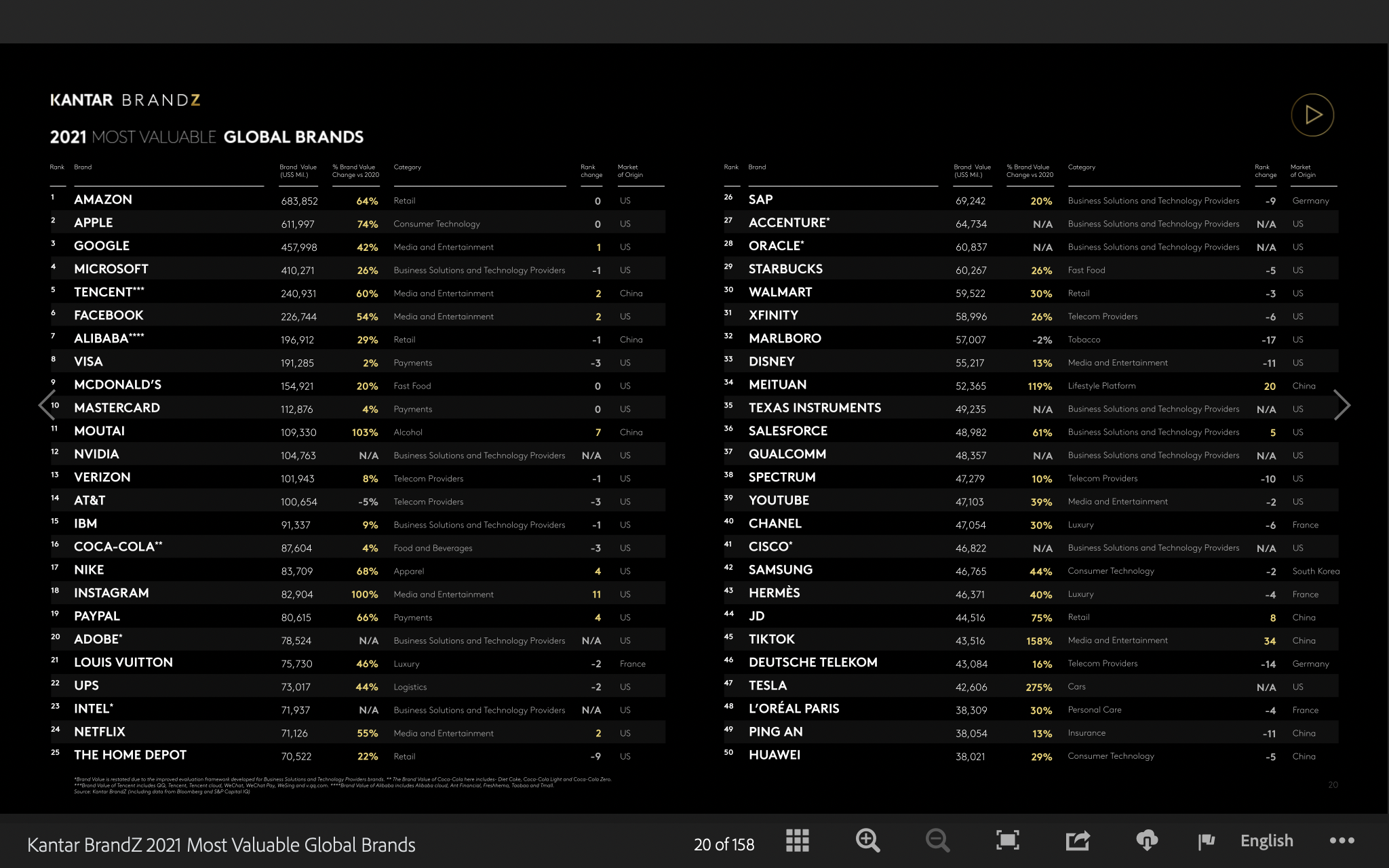This screenshot has width=1389, height=868.
Task: Click Meituan's 119% value change
Action: point(1040,387)
